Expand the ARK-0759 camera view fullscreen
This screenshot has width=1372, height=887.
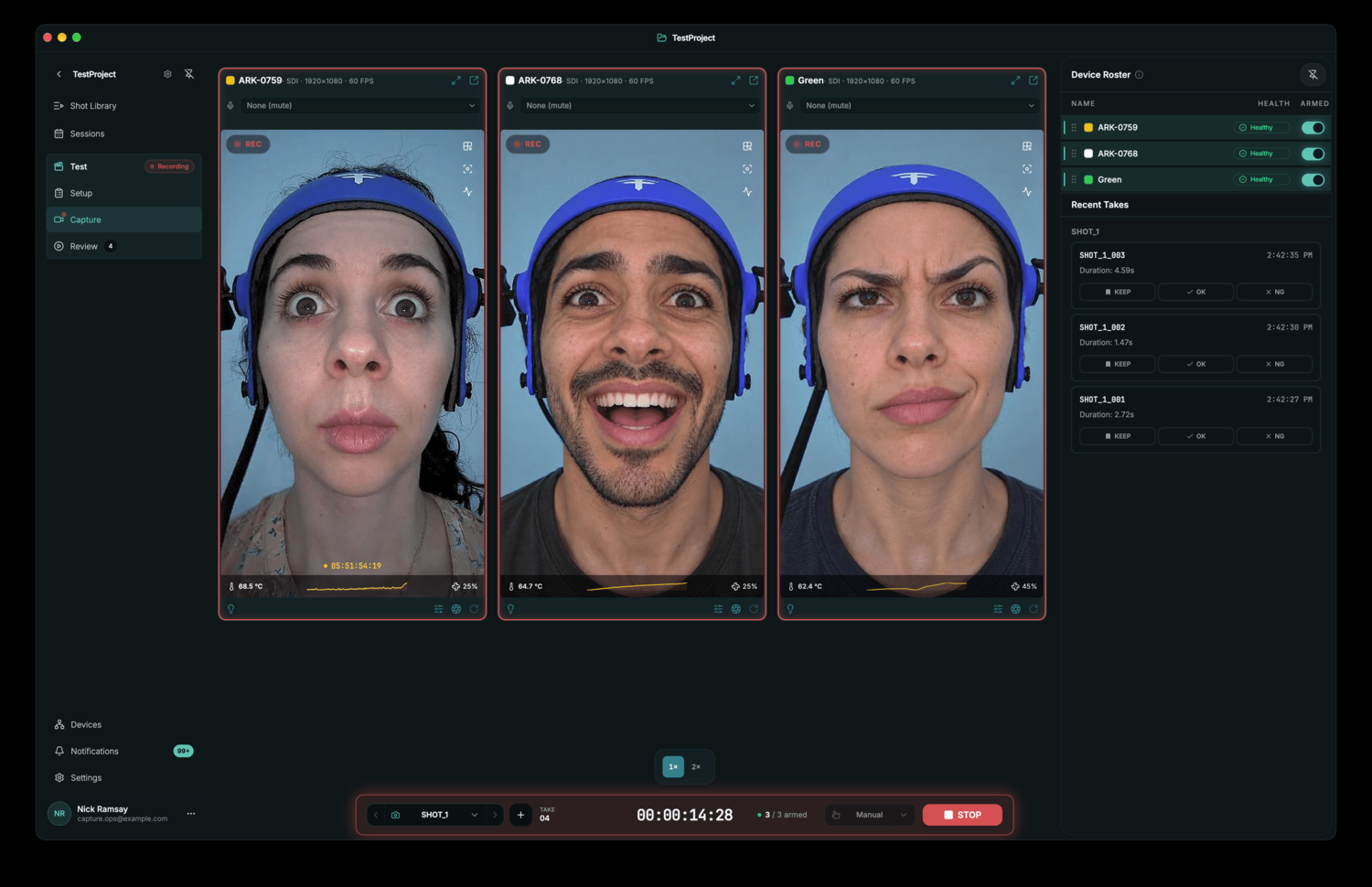(x=456, y=80)
